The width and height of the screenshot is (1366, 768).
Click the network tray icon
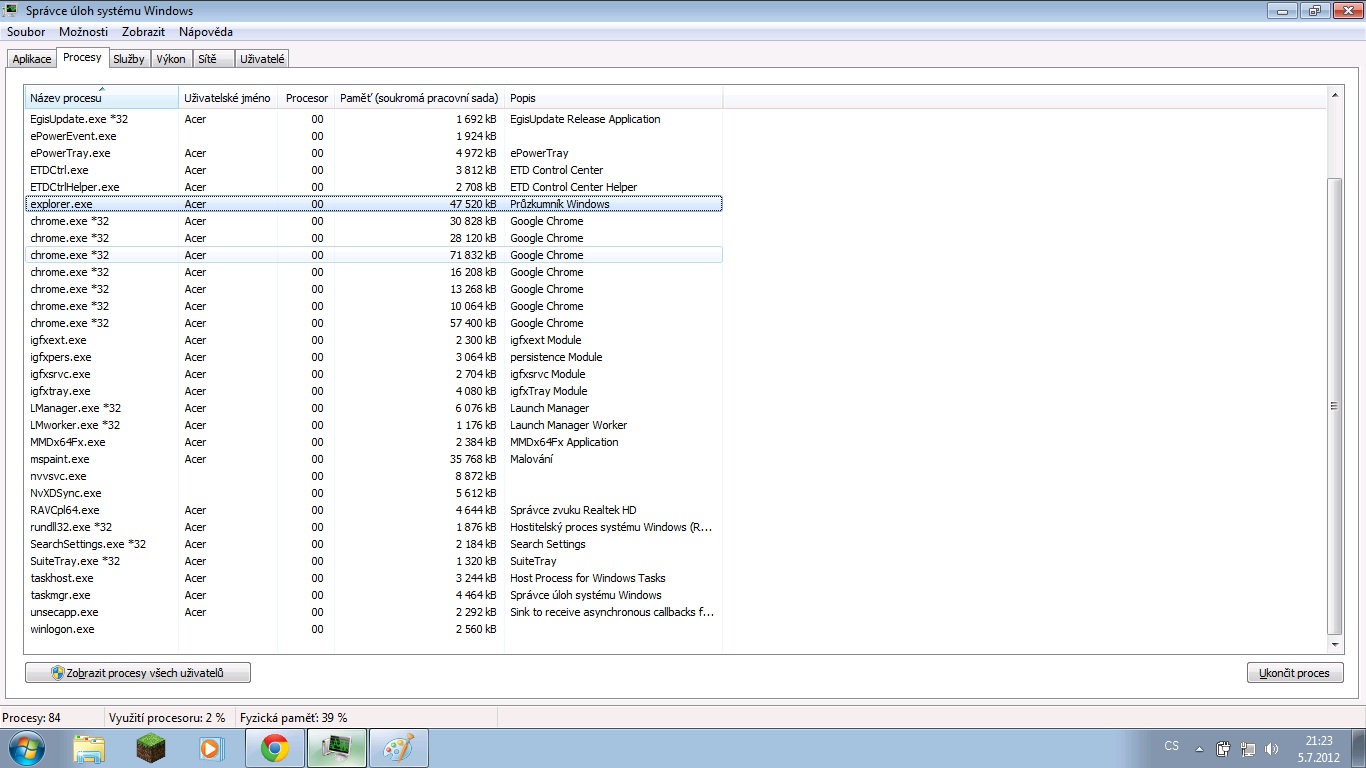[x=1247, y=748]
